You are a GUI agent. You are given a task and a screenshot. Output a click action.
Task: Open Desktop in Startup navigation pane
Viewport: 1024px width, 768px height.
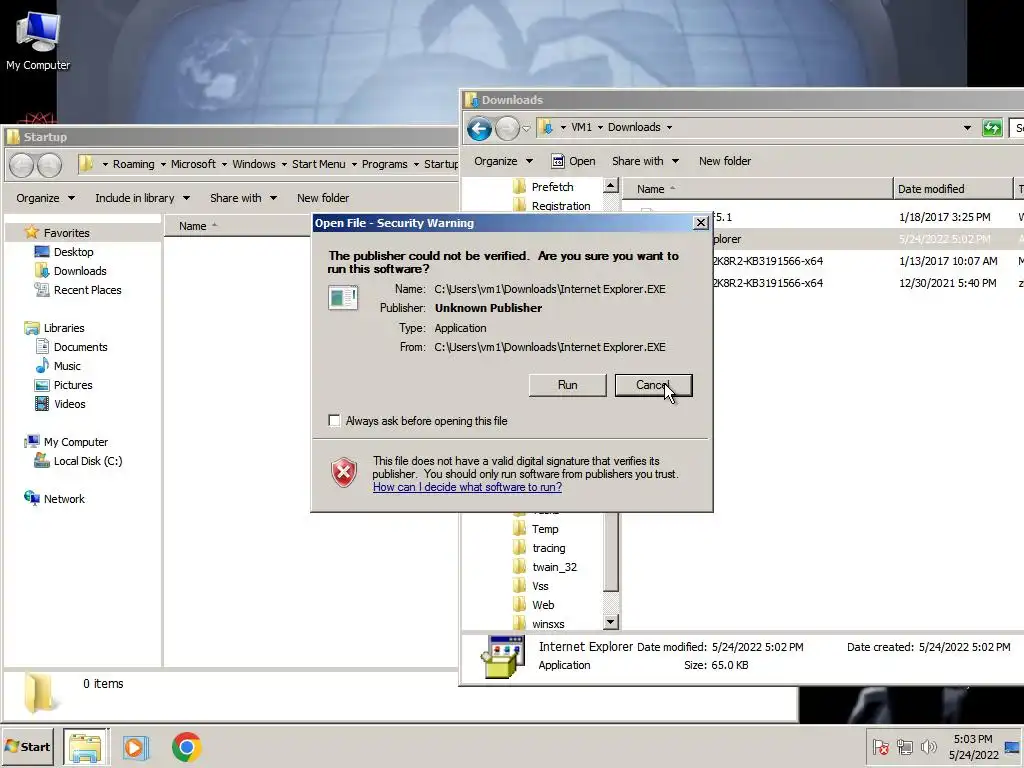[x=64, y=252]
